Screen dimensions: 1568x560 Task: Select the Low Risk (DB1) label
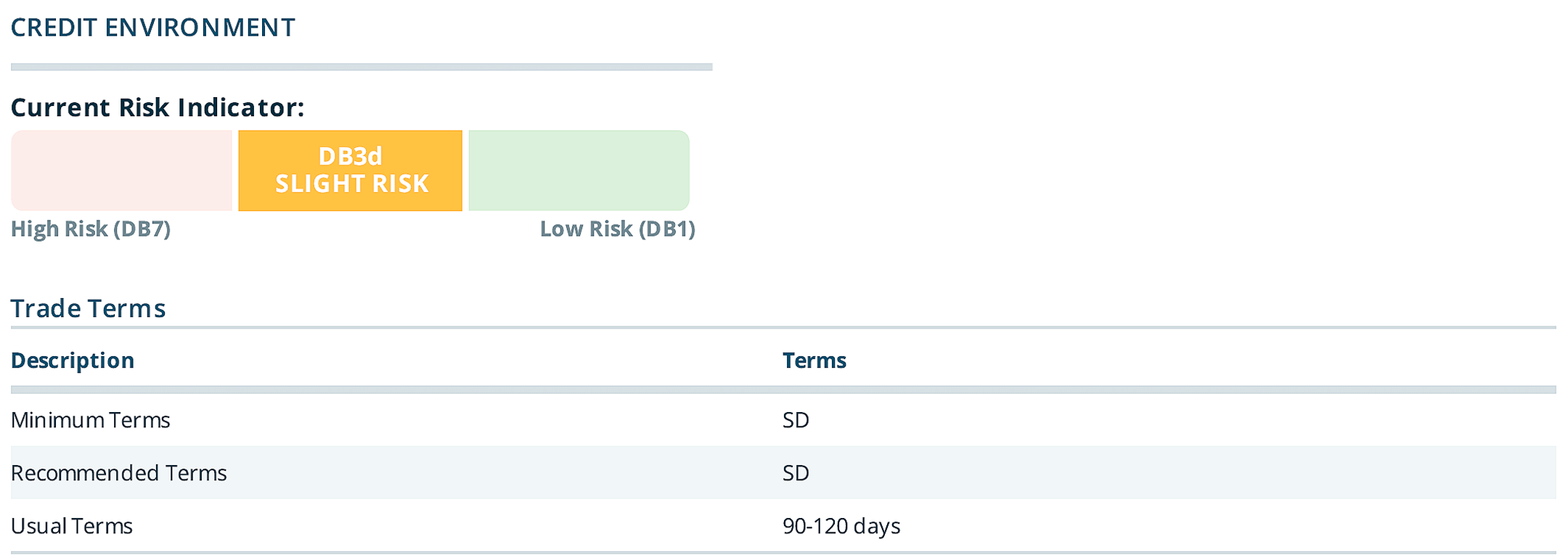pyautogui.click(x=617, y=229)
